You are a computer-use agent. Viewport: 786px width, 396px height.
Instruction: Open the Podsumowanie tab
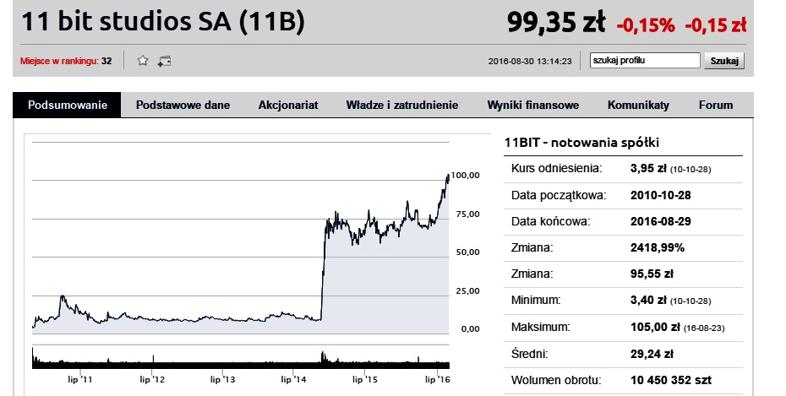click(67, 105)
